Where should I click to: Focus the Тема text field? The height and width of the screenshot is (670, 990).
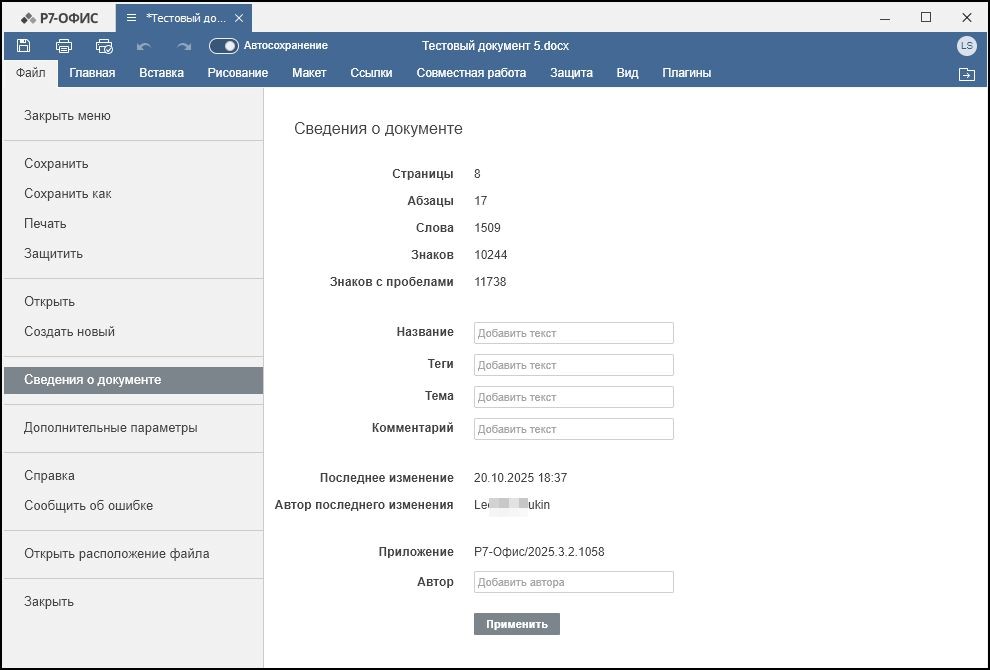point(573,397)
